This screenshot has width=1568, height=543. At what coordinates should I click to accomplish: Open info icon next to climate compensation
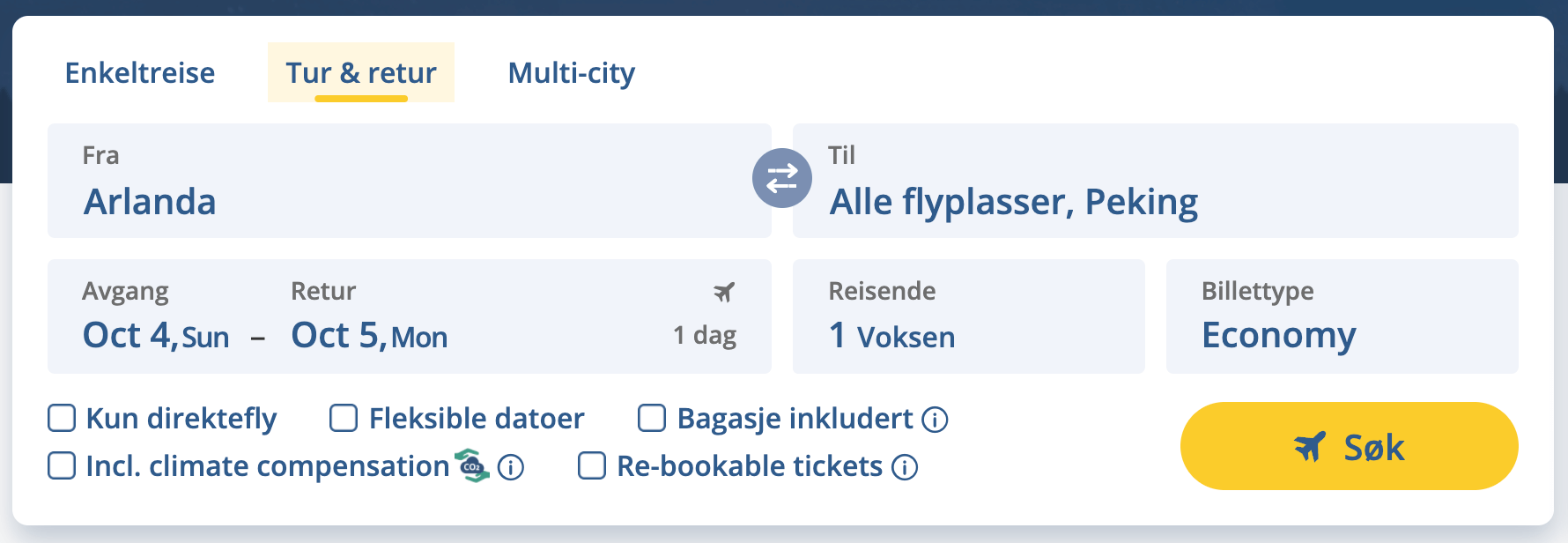pos(509,468)
